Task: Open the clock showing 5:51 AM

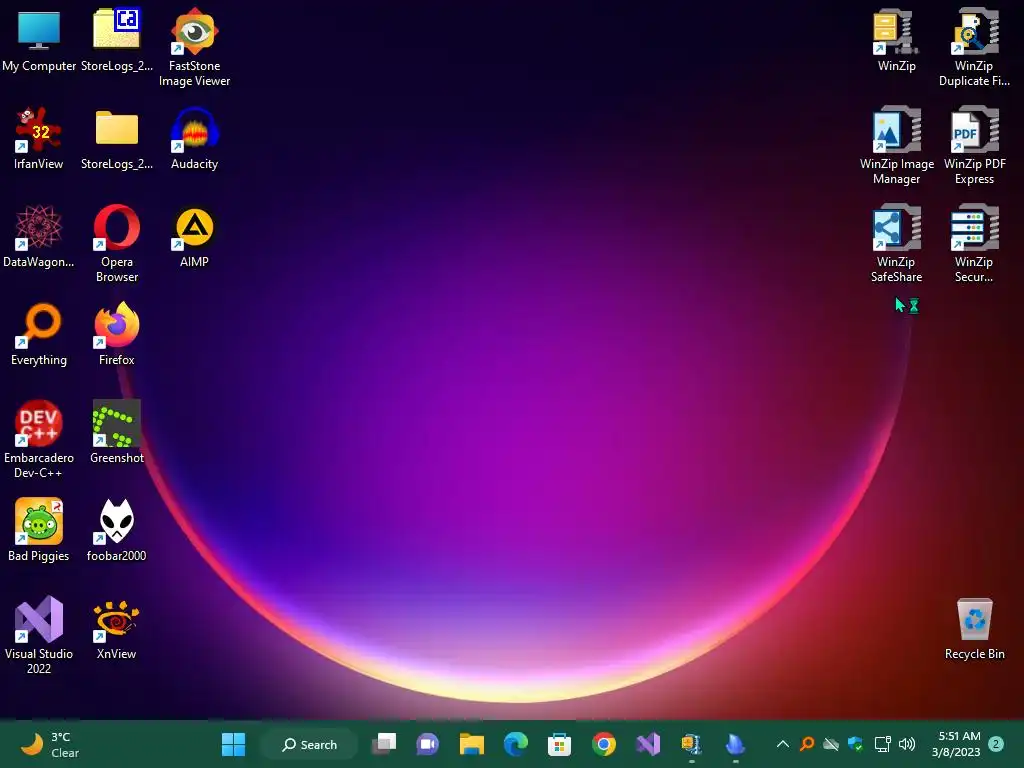Action: pos(957,744)
